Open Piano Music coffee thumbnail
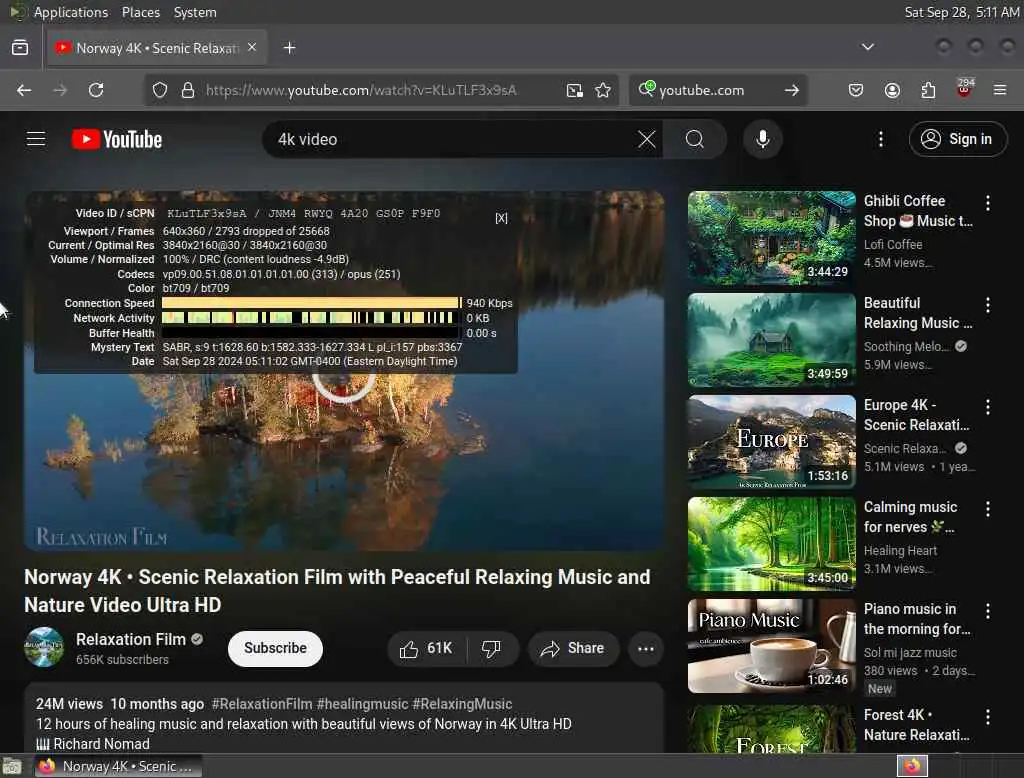The height and width of the screenshot is (778, 1024). (x=771, y=646)
